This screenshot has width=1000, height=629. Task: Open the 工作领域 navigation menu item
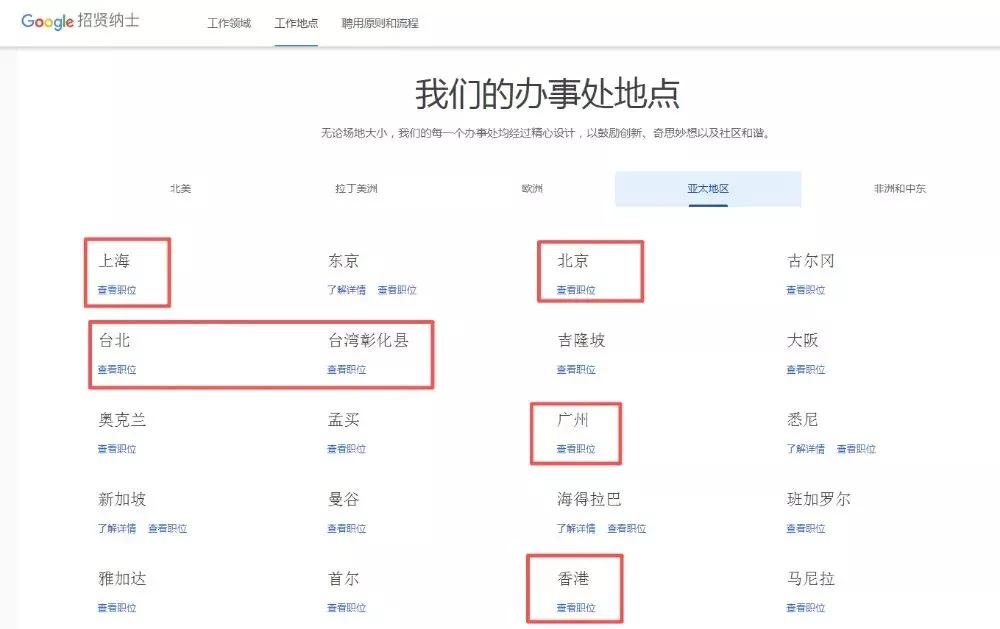(x=229, y=23)
